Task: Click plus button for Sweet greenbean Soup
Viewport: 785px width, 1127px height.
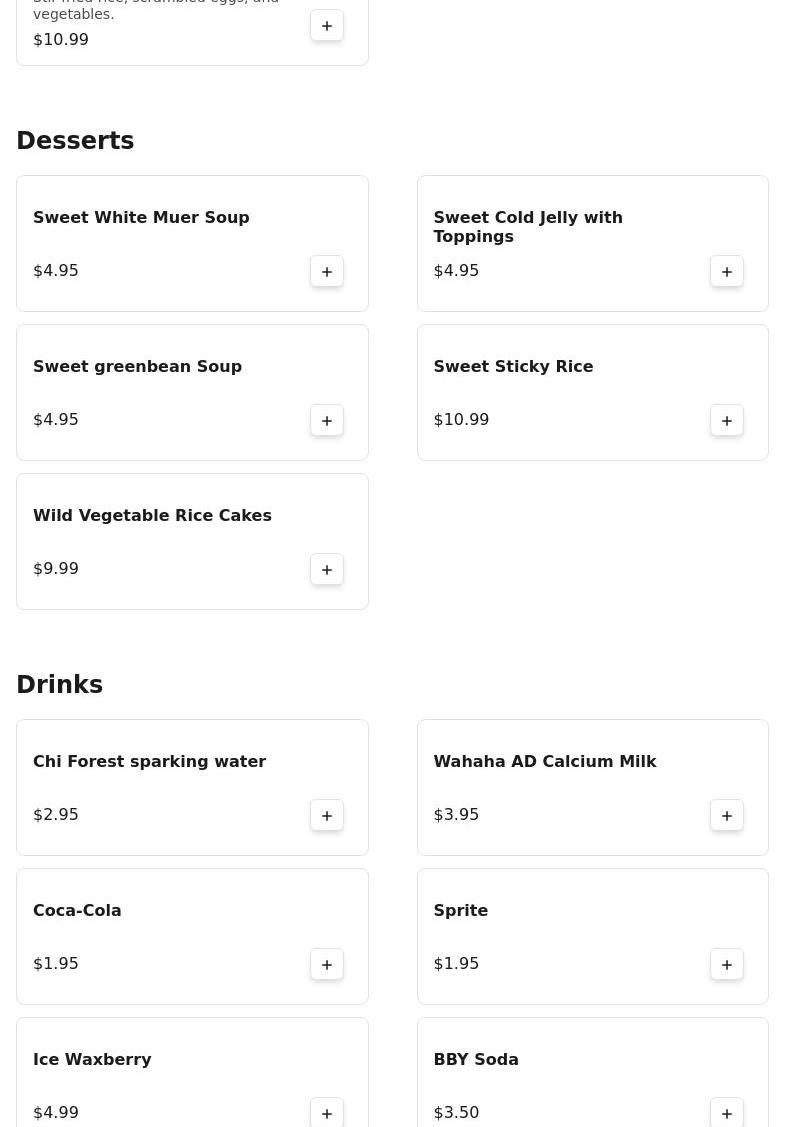Action: point(327,420)
